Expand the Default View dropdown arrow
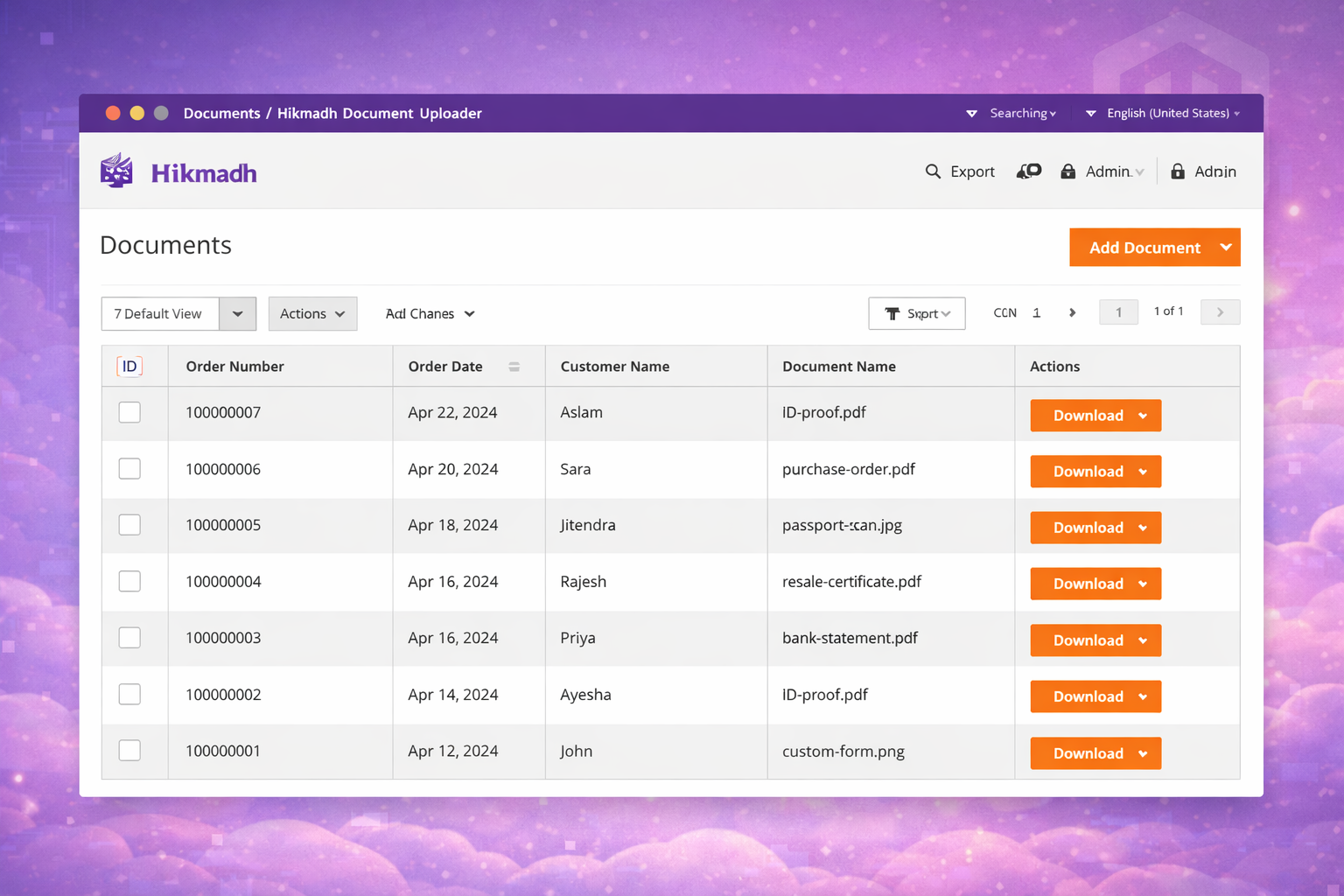Viewport: 1344px width, 896px height. [237, 314]
